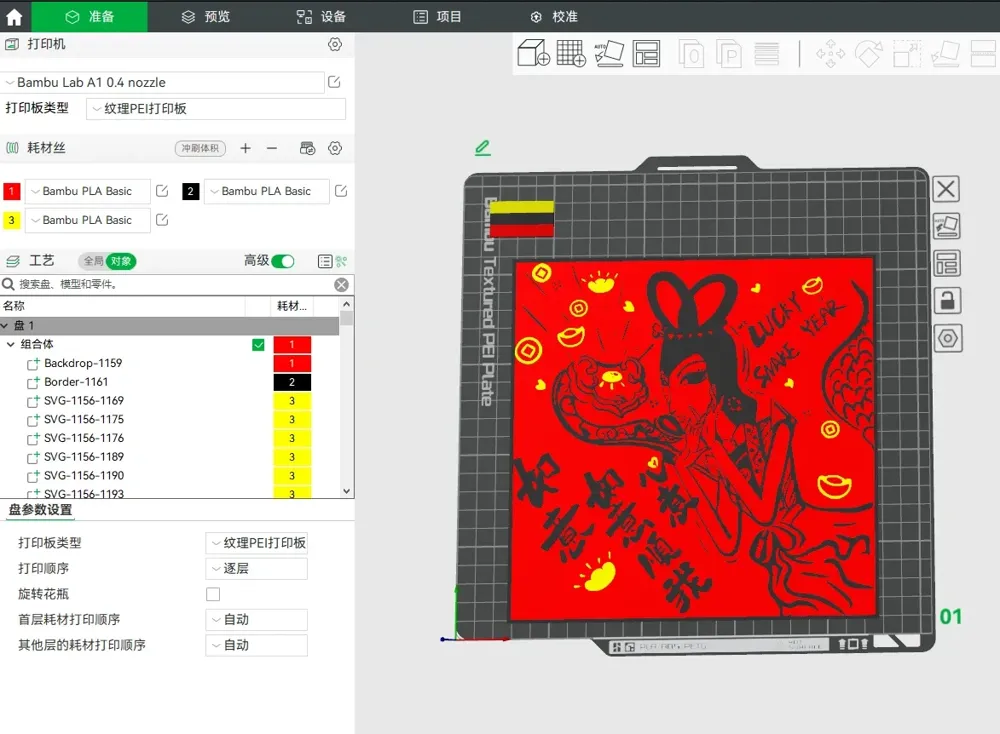Click the Split to objects toolbar icon
The width and height of the screenshot is (1000, 734).
pos(691,54)
